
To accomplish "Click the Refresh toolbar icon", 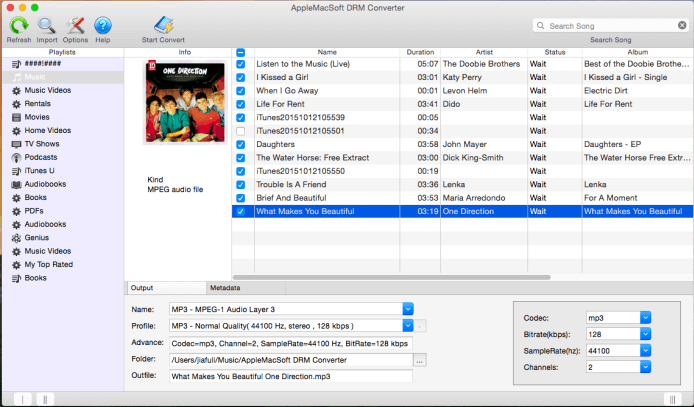I will pos(18,25).
